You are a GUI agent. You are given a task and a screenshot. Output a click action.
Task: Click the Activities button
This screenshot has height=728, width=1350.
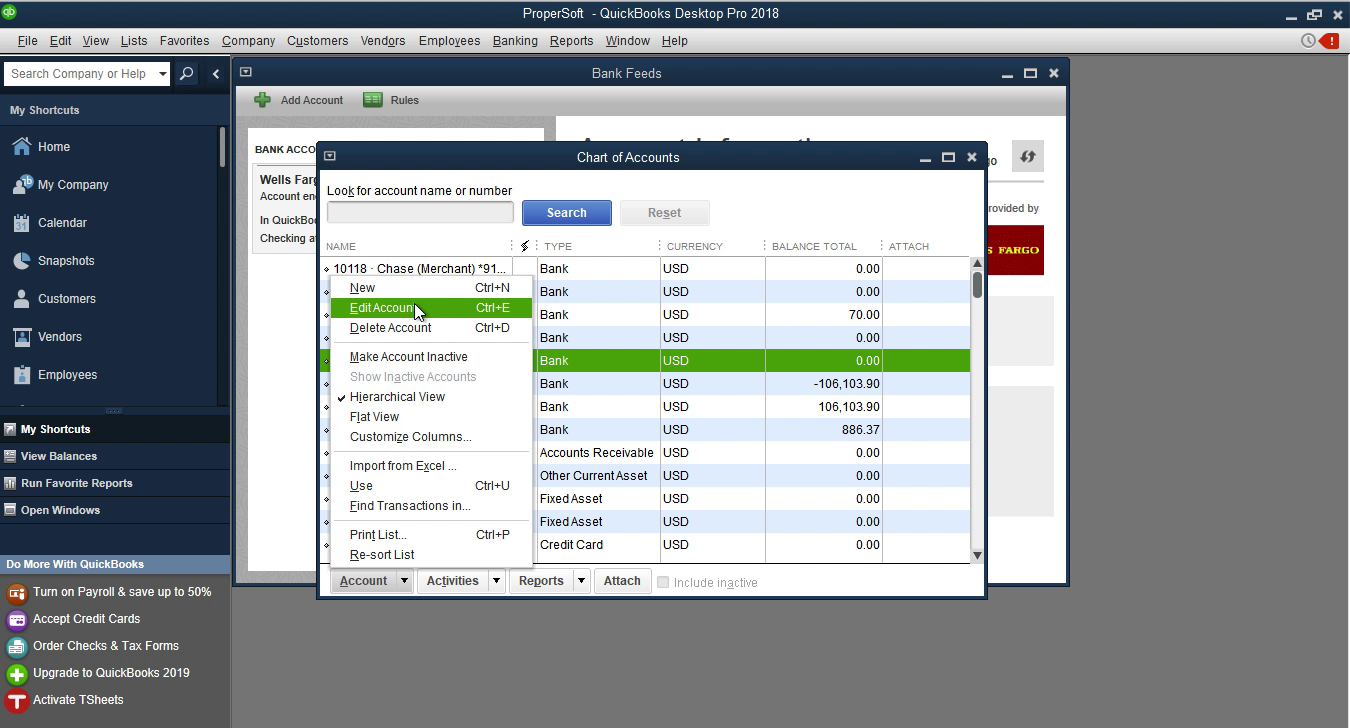(x=452, y=581)
